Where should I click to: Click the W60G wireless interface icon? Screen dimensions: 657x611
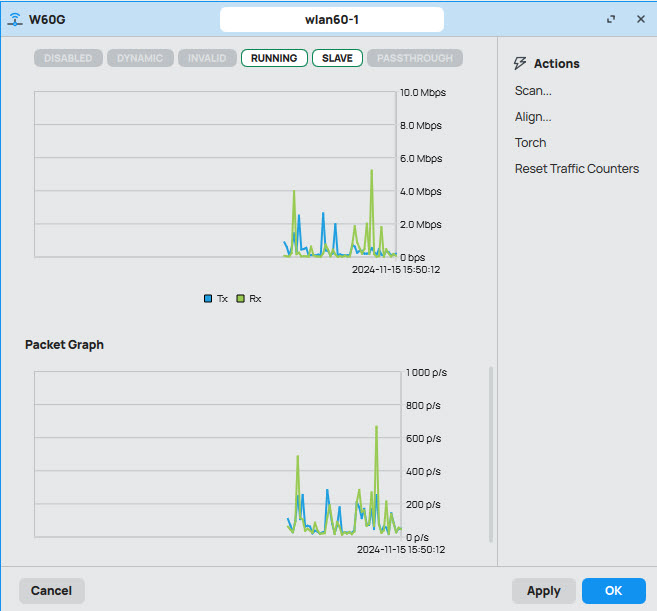[x=15, y=20]
